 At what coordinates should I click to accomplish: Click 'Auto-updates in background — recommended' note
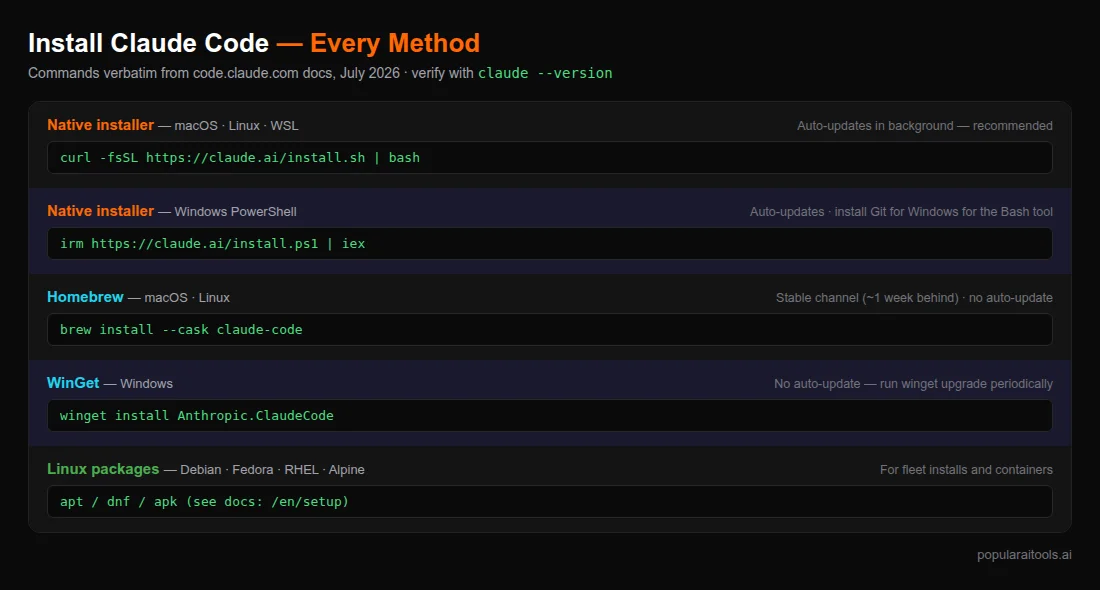925,126
